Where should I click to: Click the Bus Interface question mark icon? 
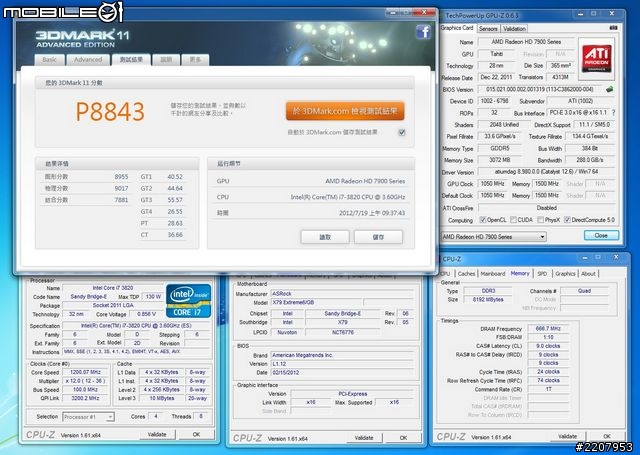point(613,113)
